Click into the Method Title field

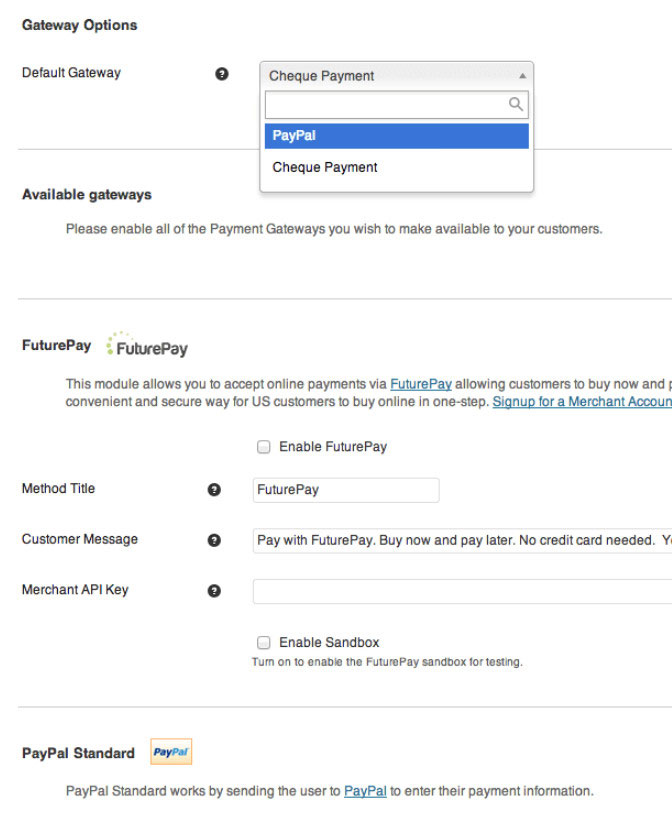click(x=346, y=490)
